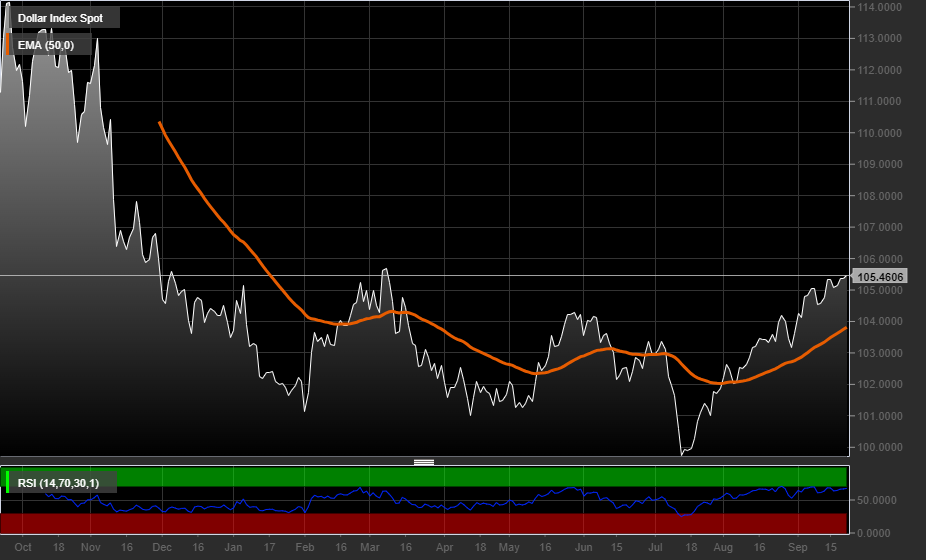
Task: Open the RSI (14,70,30,1) indicator label
Action: click(58, 483)
